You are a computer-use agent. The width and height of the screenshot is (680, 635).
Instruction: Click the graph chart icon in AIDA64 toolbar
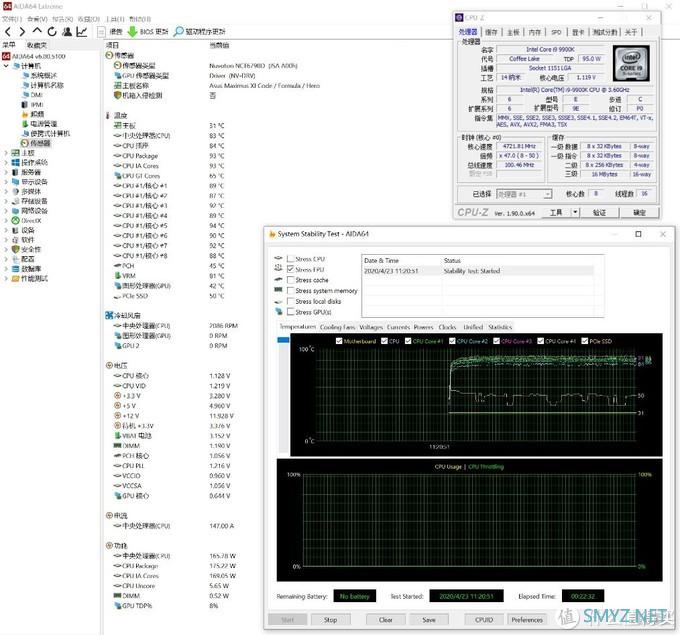(82, 32)
